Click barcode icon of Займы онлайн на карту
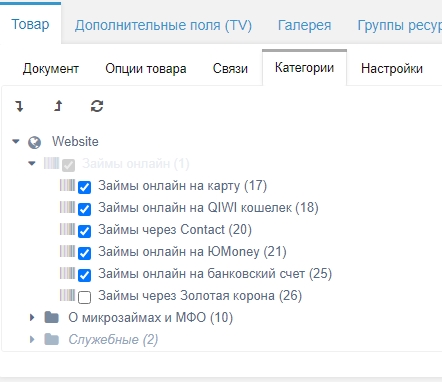 (67, 185)
